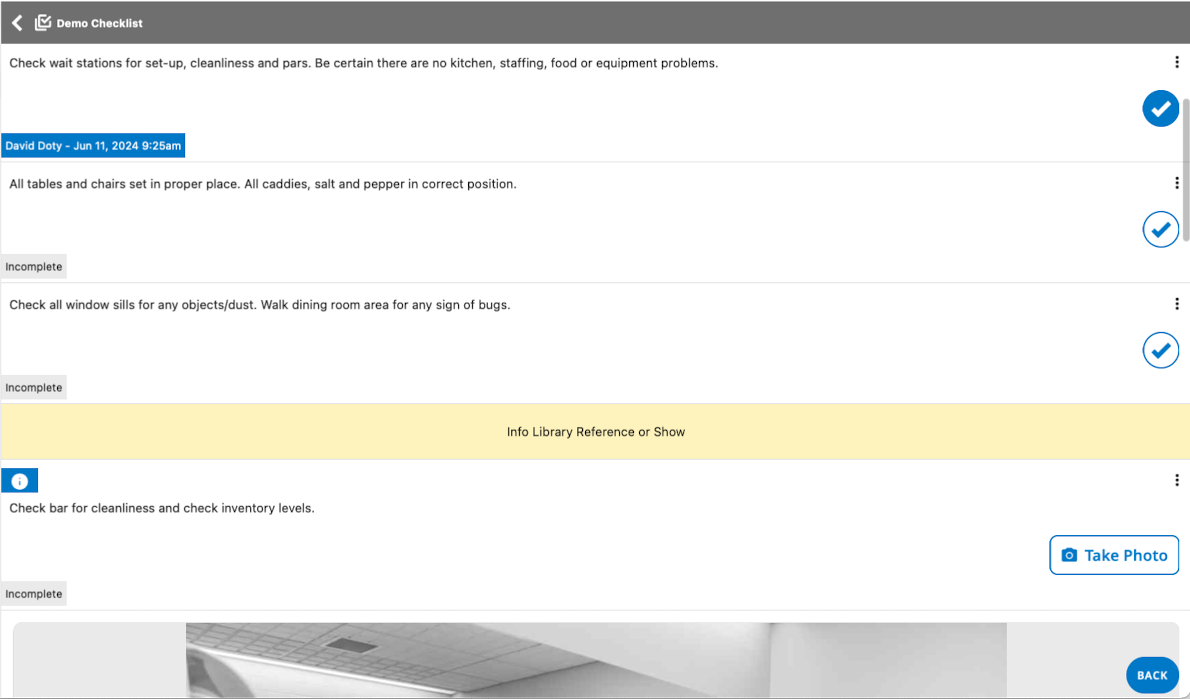The height and width of the screenshot is (699, 1190).
Task: Click Incomplete status under bar cleanliness task
Action: [x=34, y=594]
